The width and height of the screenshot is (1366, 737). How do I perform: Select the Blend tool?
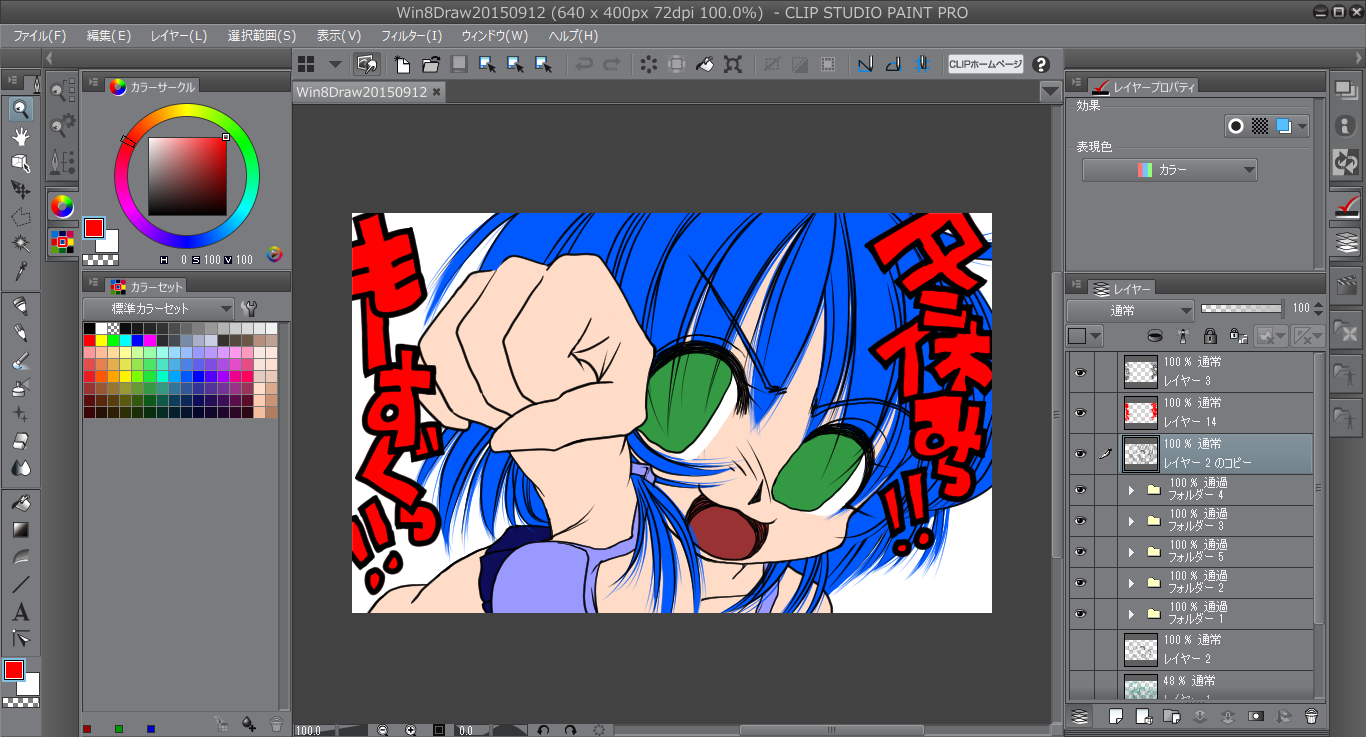click(20, 467)
